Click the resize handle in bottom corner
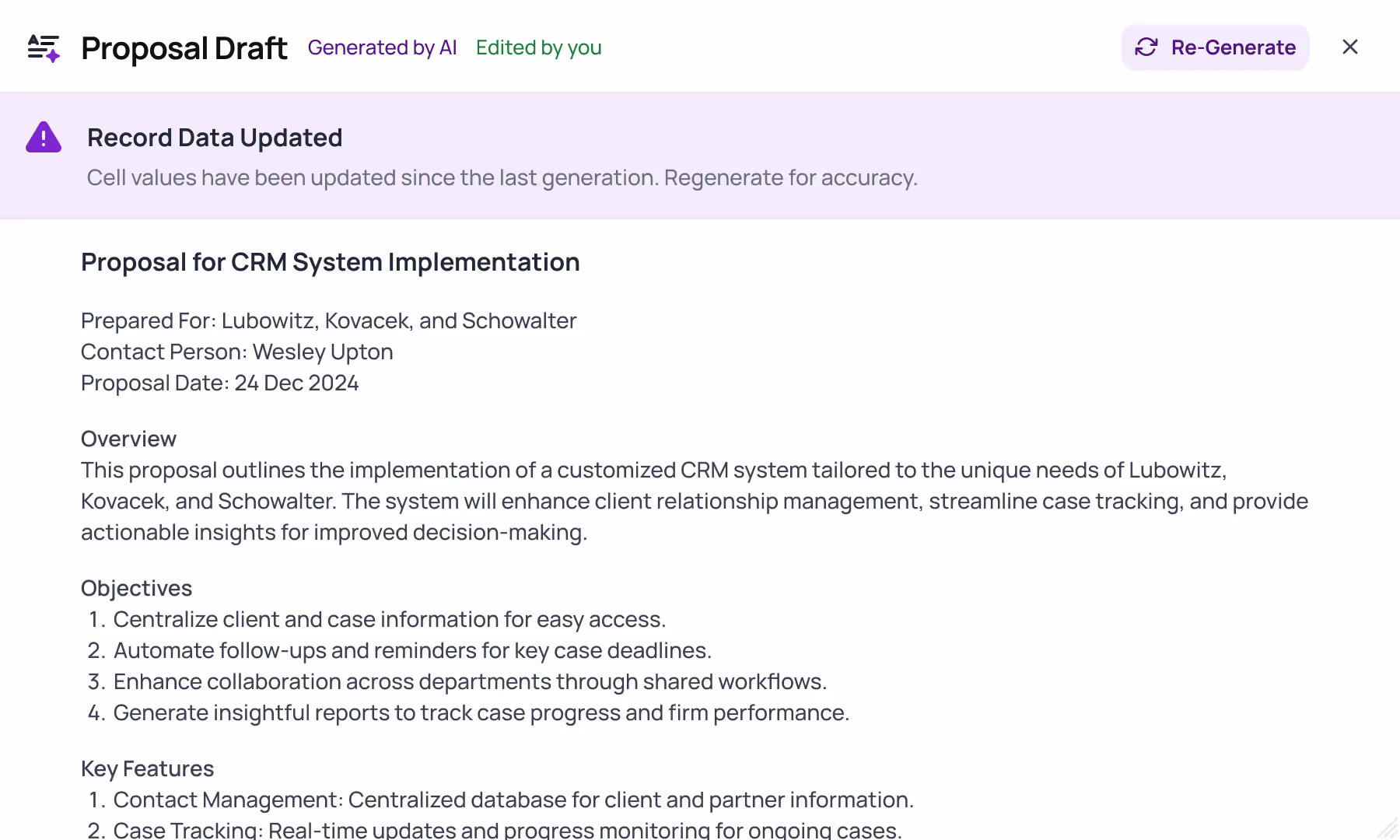 (1388, 828)
